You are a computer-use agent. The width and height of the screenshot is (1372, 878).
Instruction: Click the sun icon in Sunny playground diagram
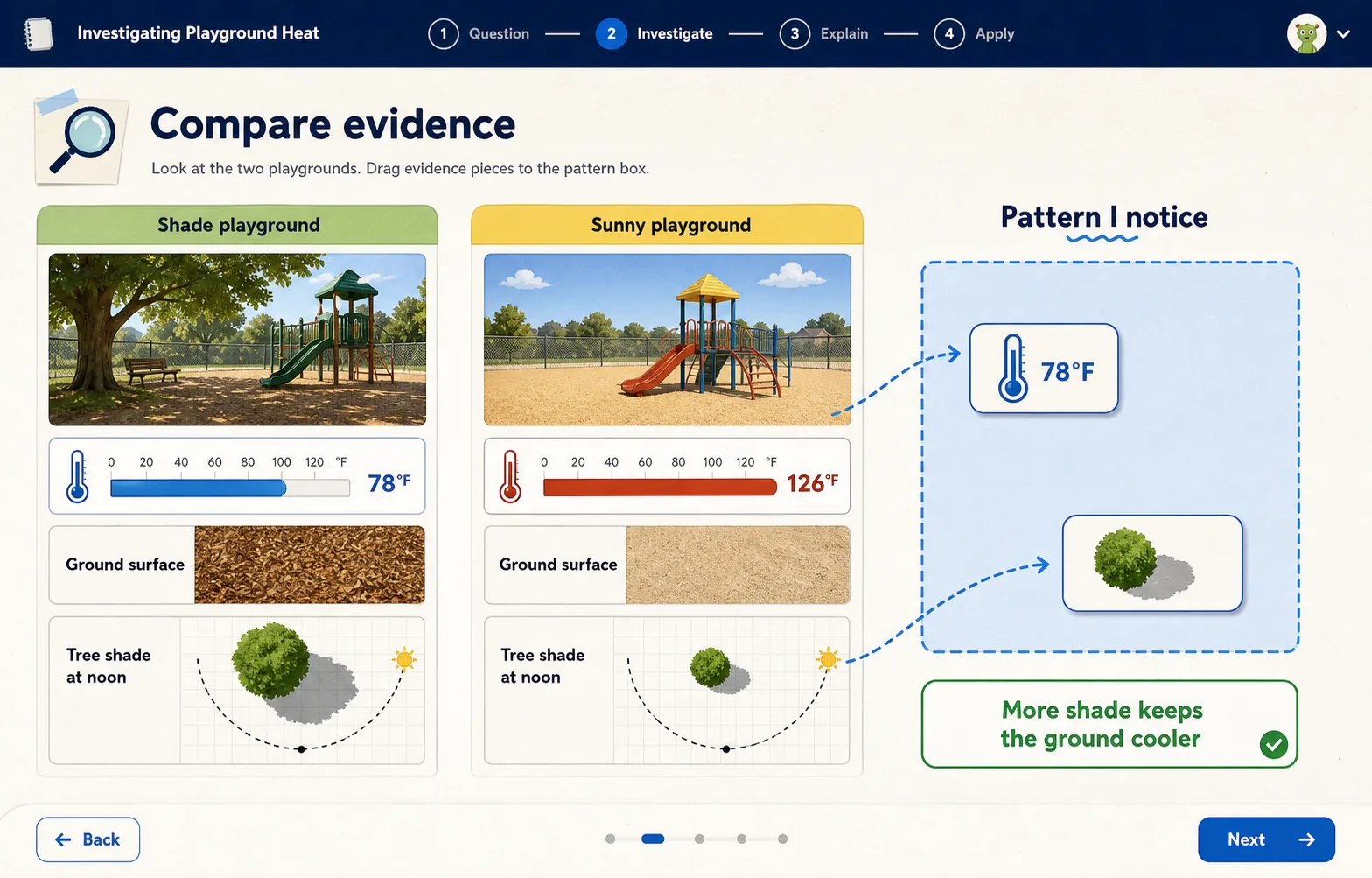click(828, 658)
